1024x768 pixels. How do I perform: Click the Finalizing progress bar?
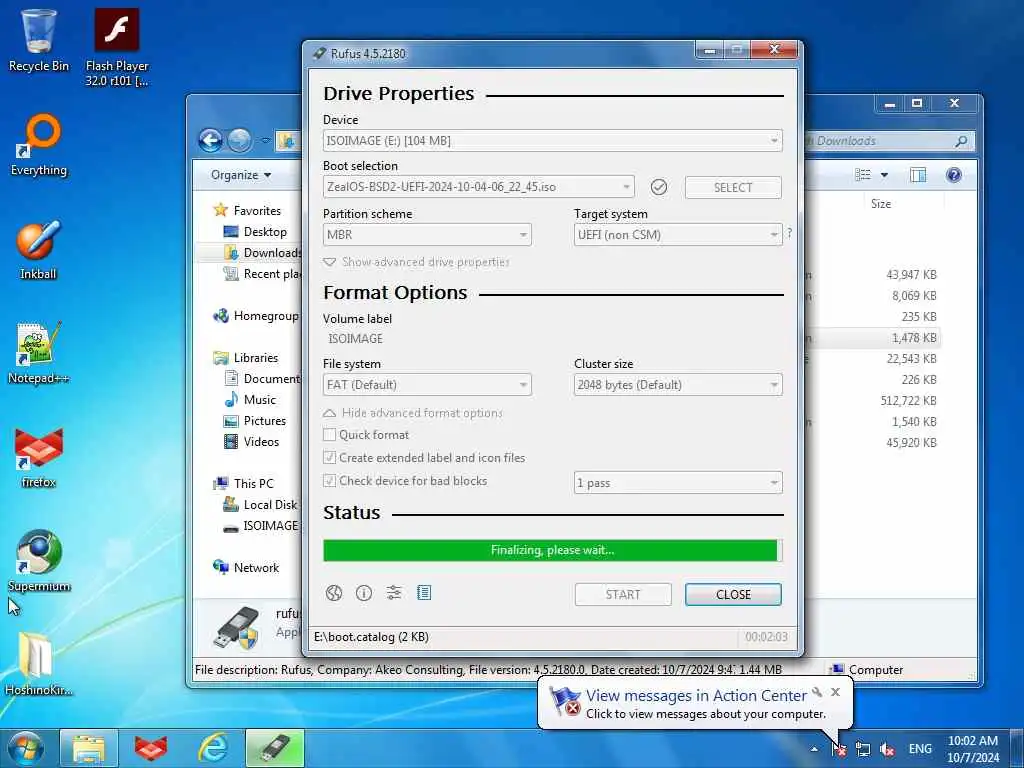[x=552, y=551]
